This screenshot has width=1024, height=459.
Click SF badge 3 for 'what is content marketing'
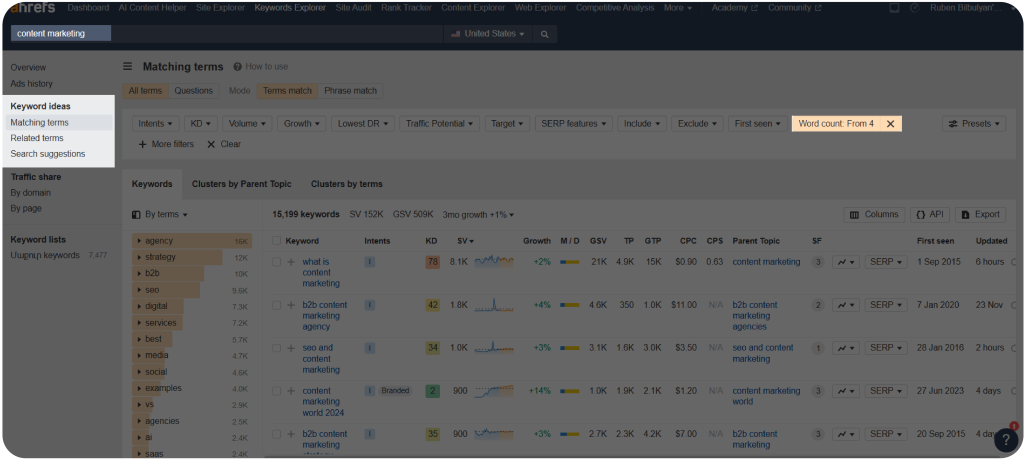(818, 262)
